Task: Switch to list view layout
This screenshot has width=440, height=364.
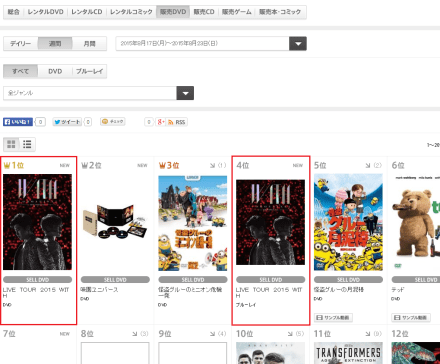Action: tap(27, 144)
